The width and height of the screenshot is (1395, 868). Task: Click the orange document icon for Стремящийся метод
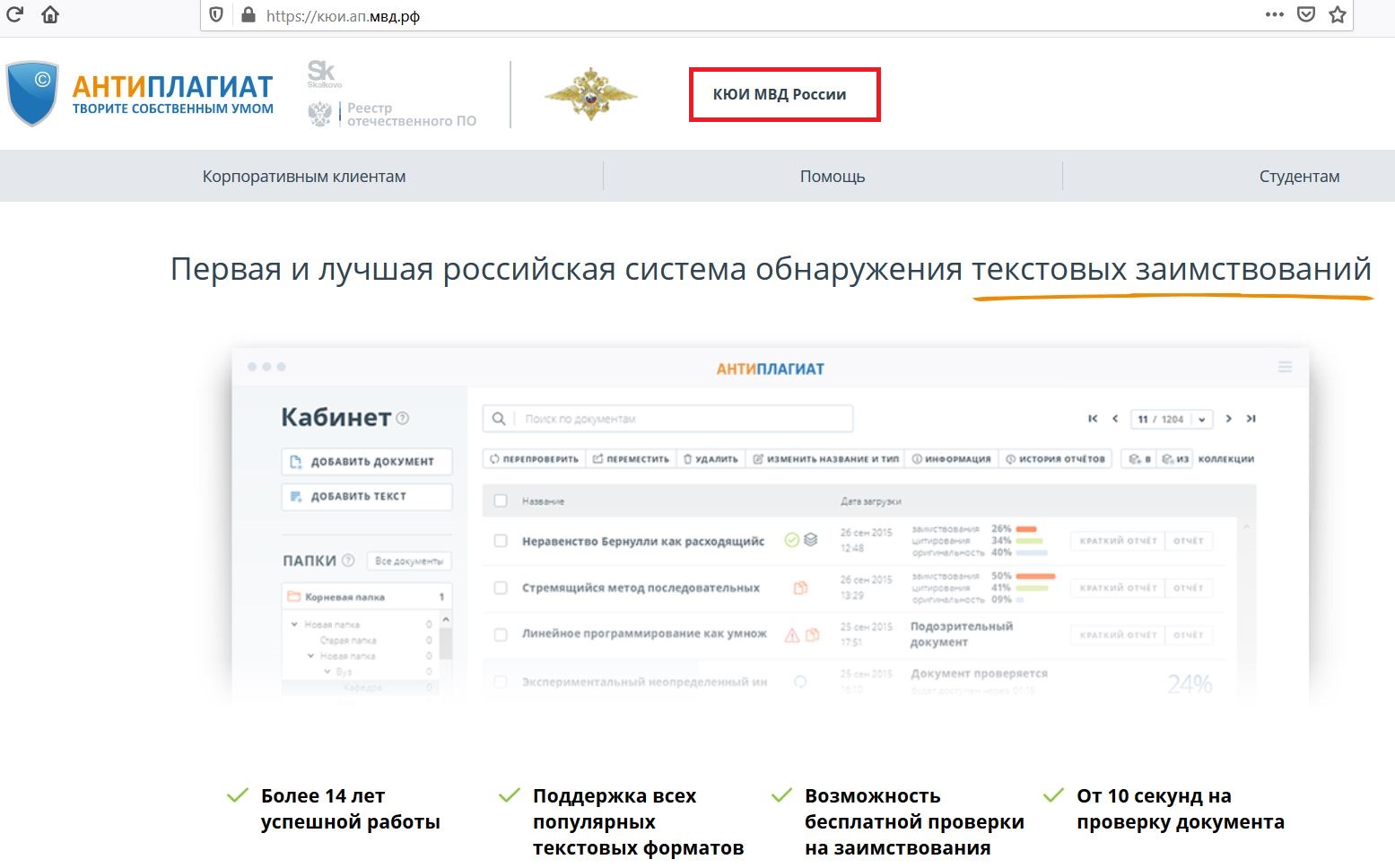click(800, 587)
